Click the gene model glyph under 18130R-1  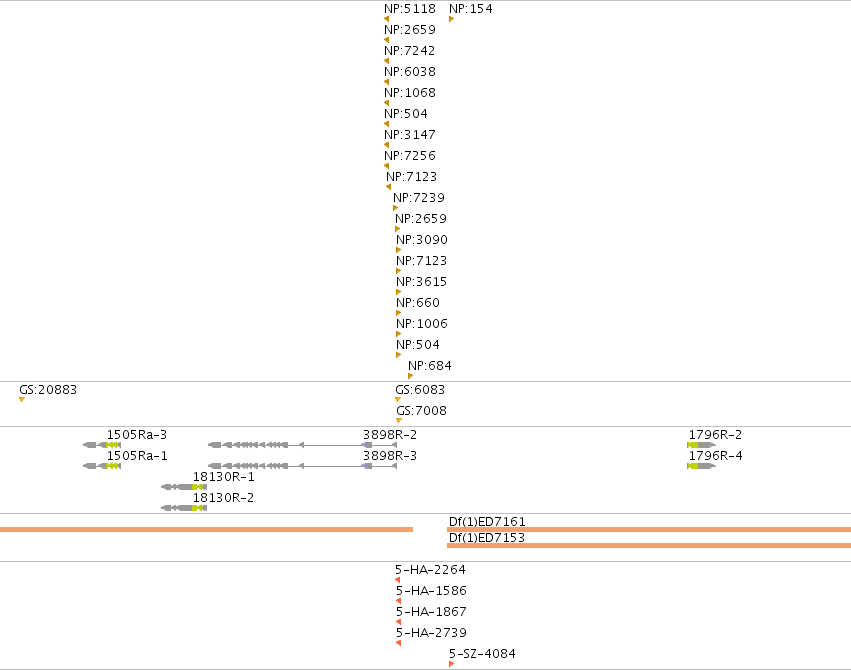(184, 487)
